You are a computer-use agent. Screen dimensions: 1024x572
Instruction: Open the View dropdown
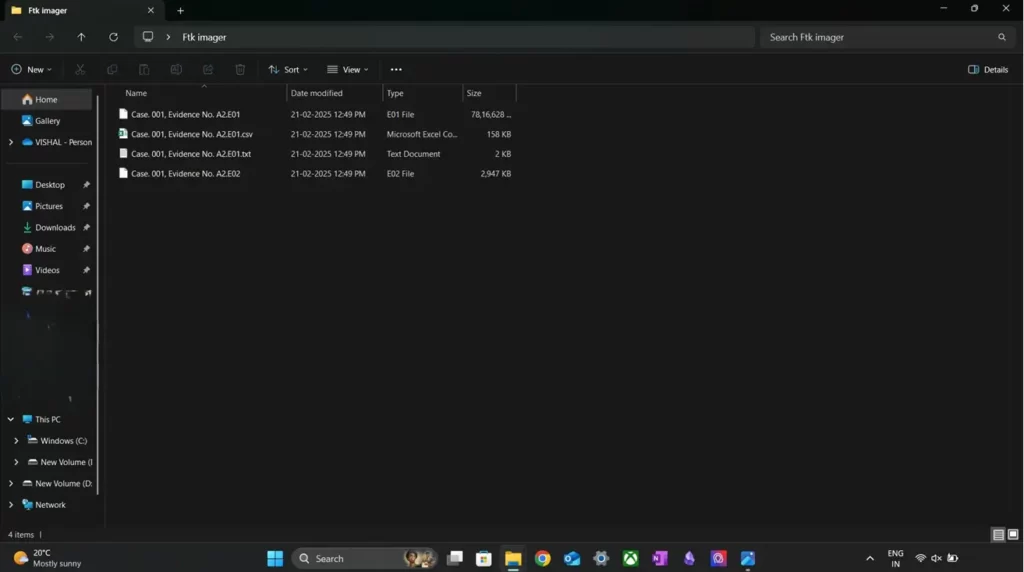pos(348,70)
